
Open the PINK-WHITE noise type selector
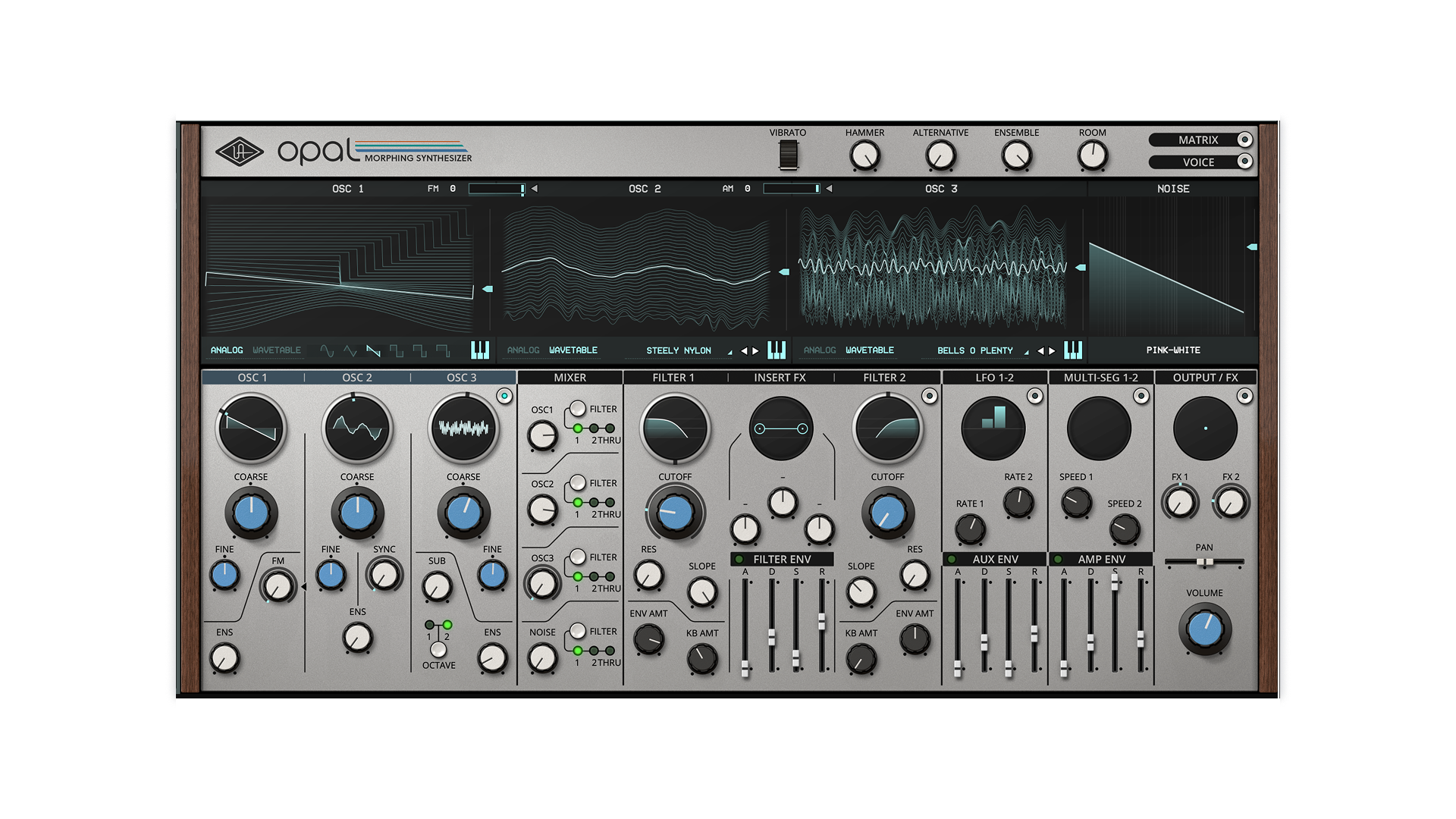(x=1172, y=350)
